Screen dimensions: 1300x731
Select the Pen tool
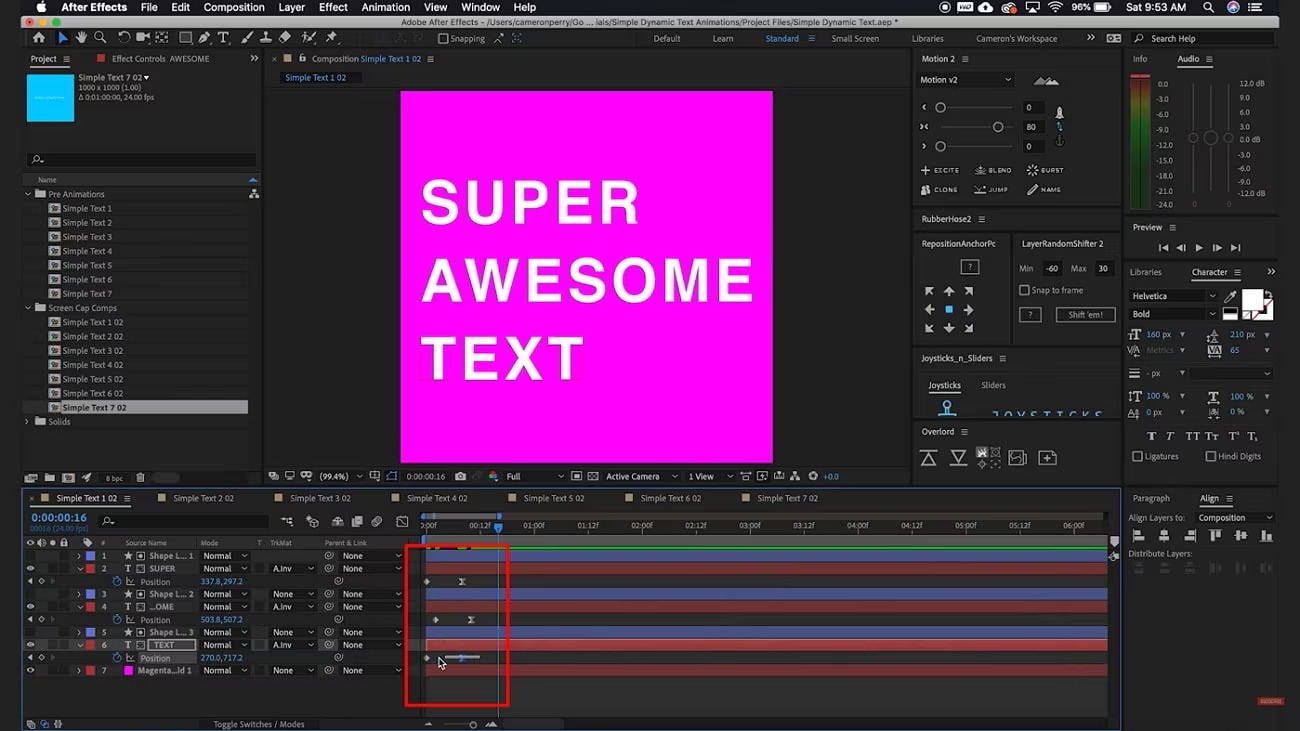[x=204, y=38]
